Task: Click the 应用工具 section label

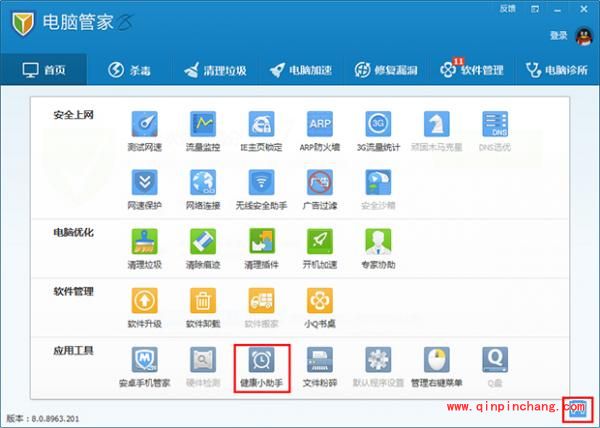Action: coord(73,350)
